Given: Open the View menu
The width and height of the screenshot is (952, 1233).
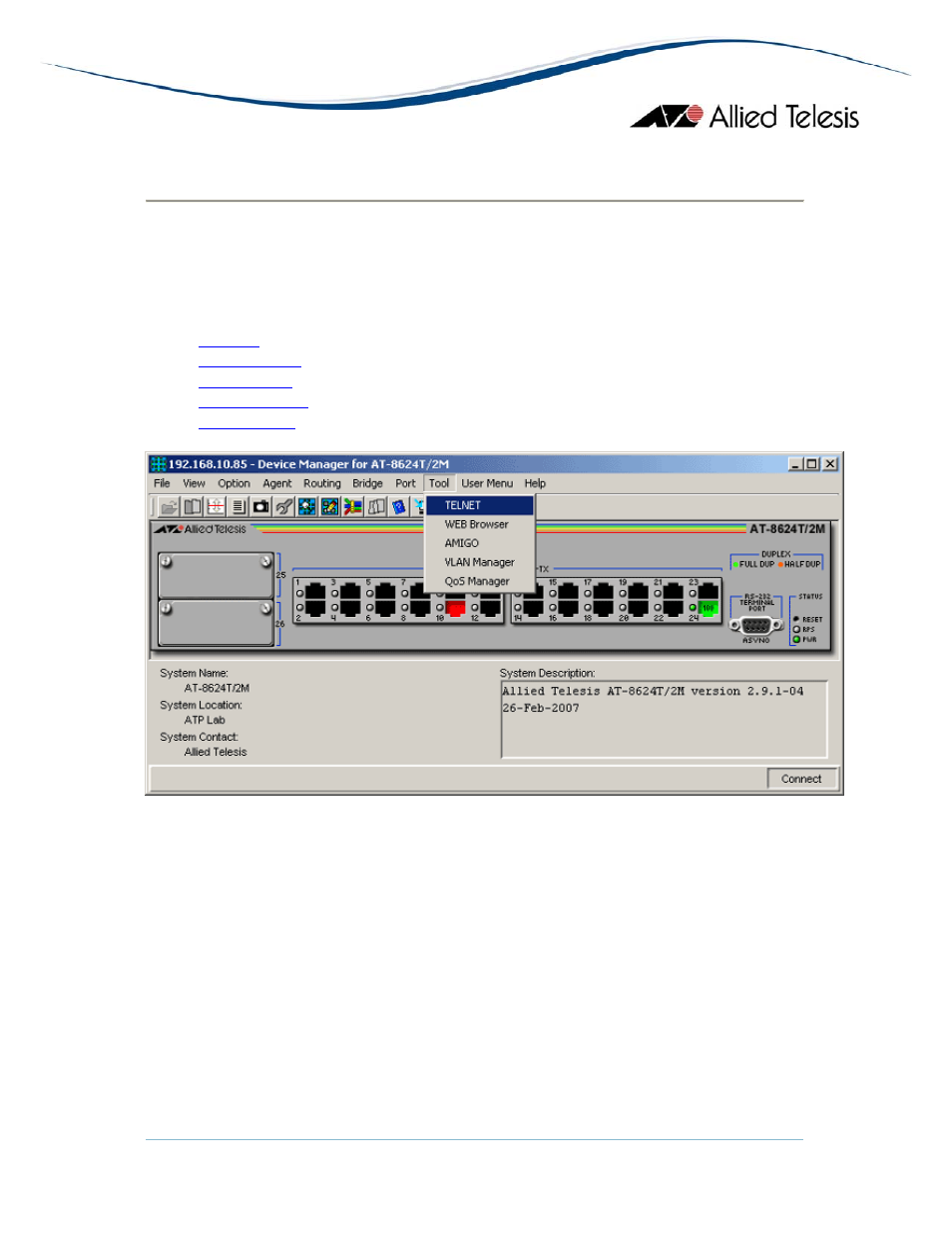Looking at the screenshot, I should pos(194,483).
